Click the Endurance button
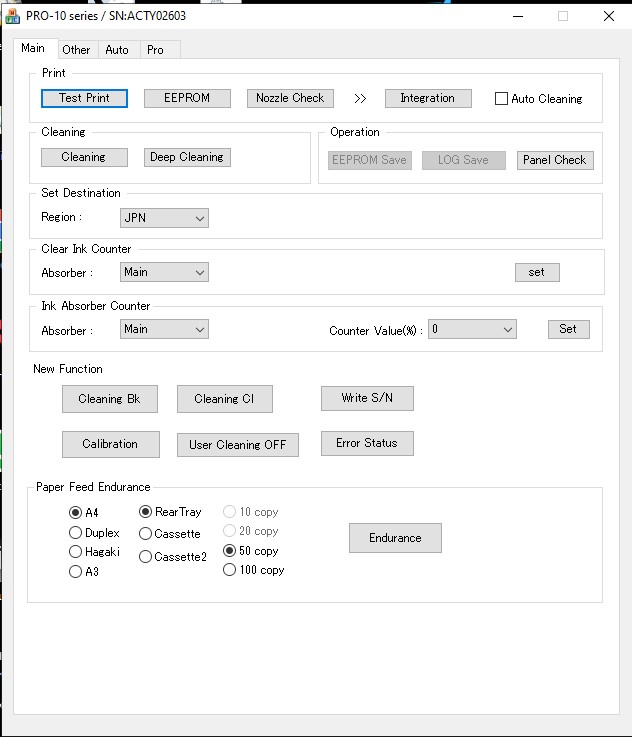This screenshot has width=632, height=737. click(x=395, y=538)
